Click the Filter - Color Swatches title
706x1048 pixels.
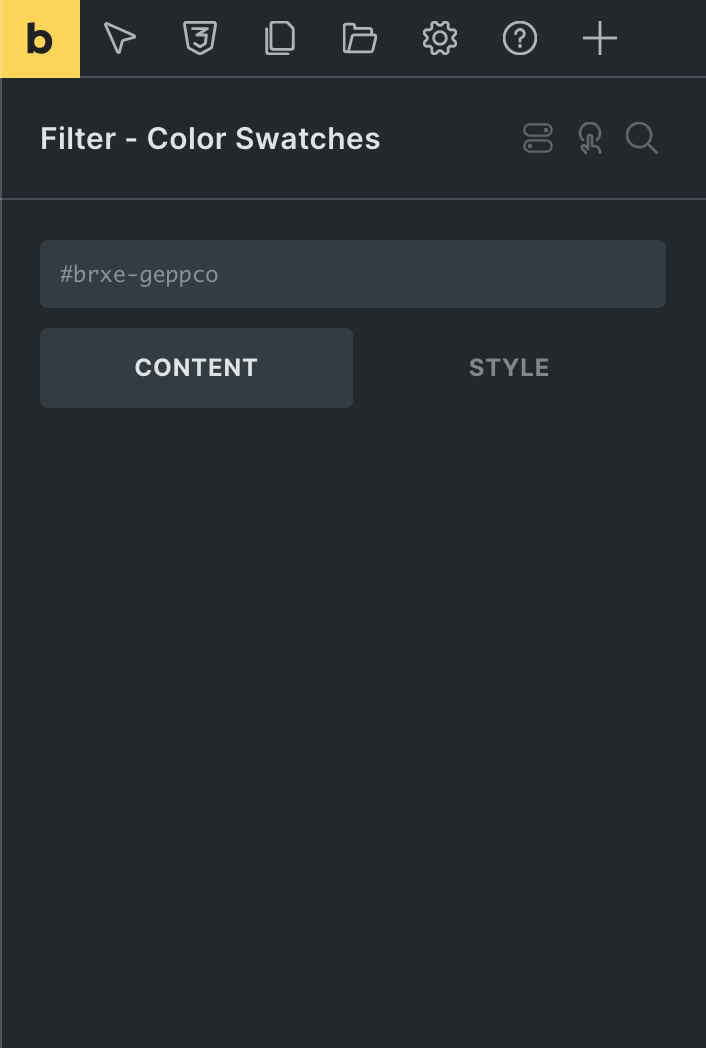[210, 139]
